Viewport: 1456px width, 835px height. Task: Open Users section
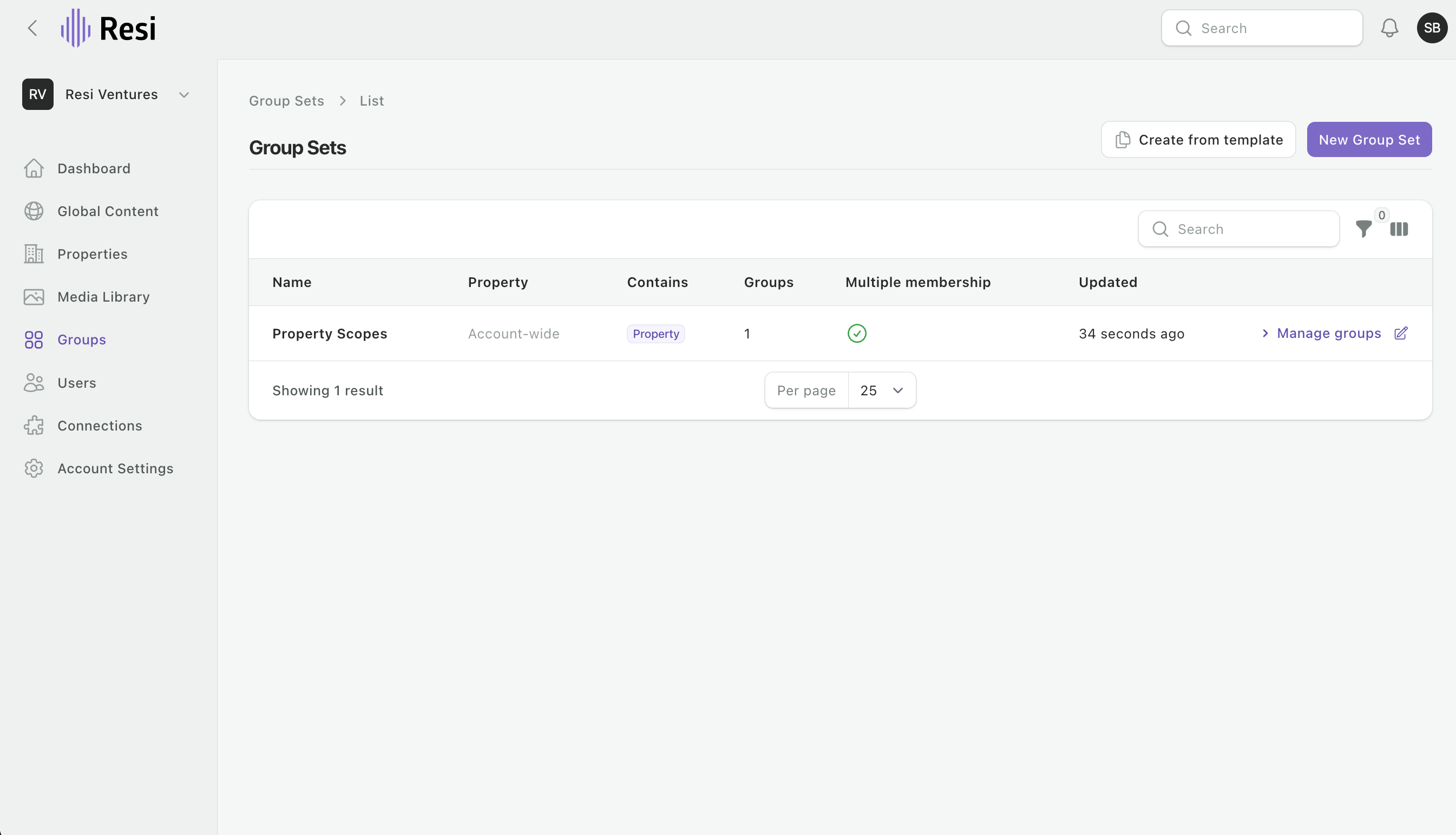[x=77, y=382]
